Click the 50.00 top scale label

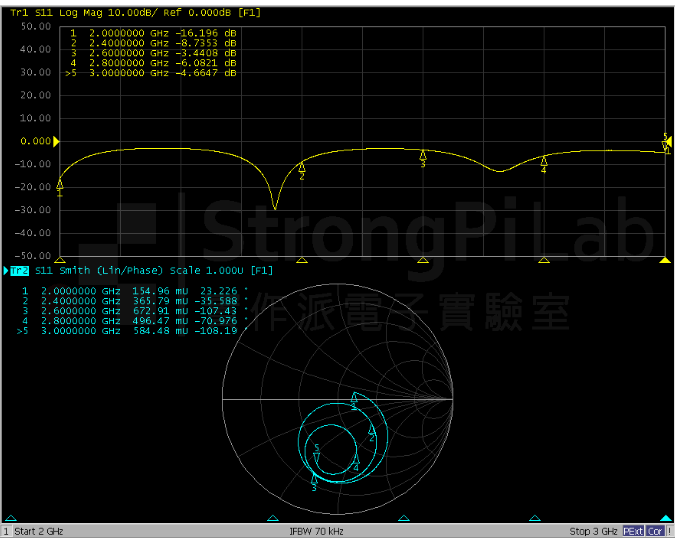[x=36, y=26]
